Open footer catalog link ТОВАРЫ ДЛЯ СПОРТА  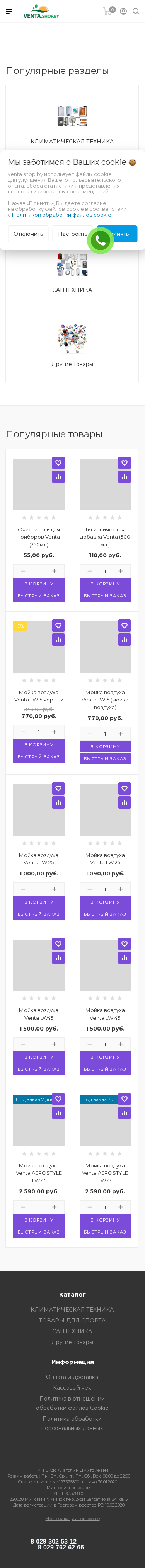[72, 1320]
